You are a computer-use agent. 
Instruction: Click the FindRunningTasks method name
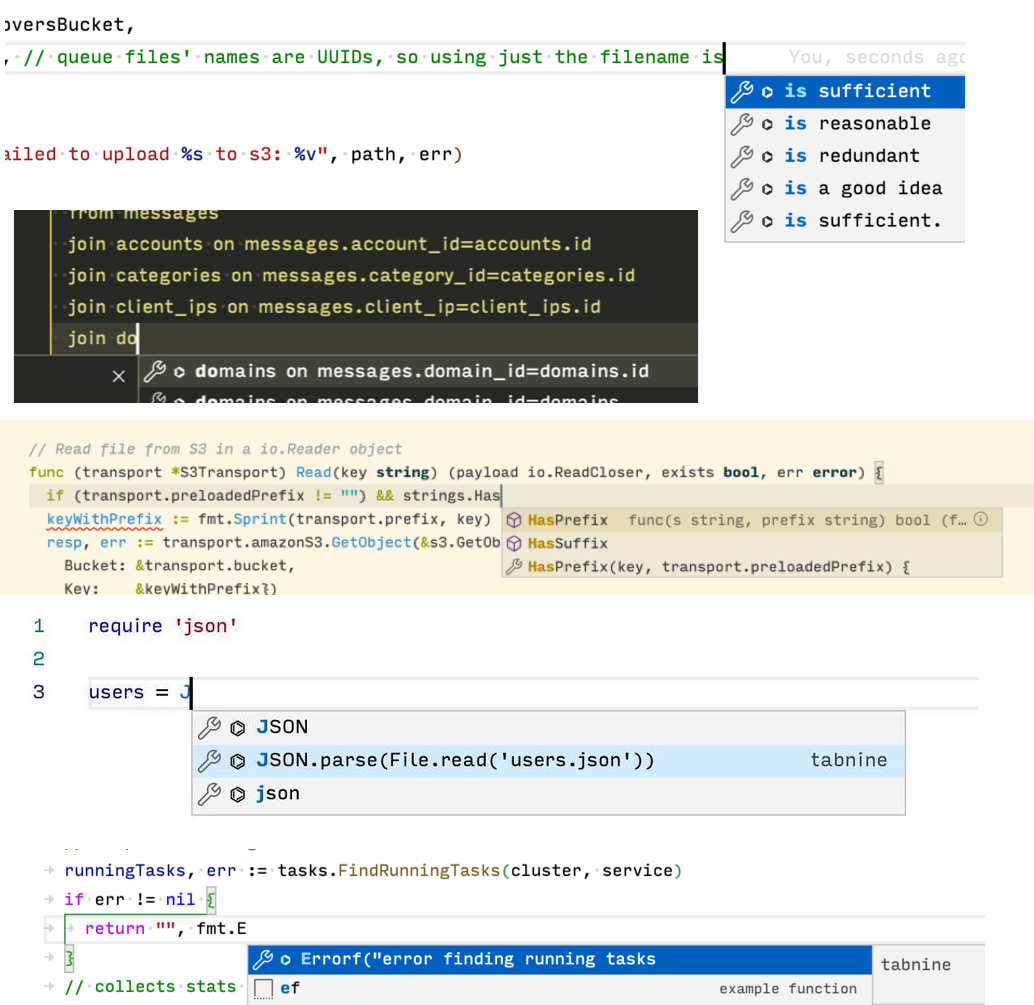tap(419, 870)
